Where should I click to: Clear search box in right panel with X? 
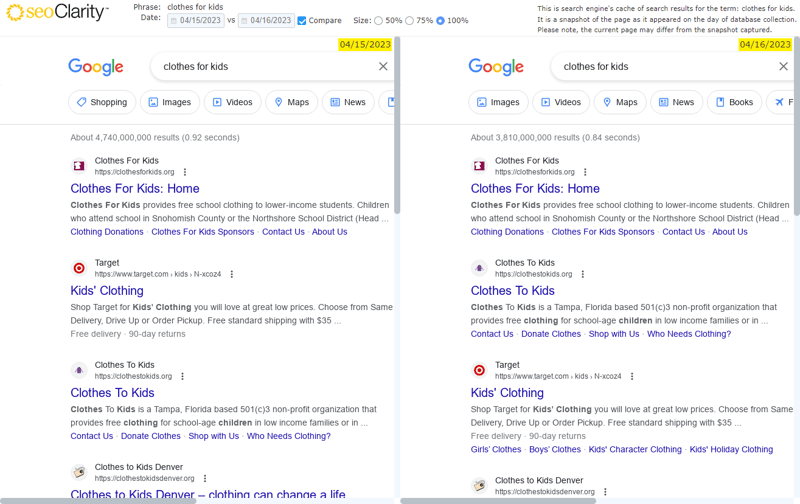click(x=783, y=66)
